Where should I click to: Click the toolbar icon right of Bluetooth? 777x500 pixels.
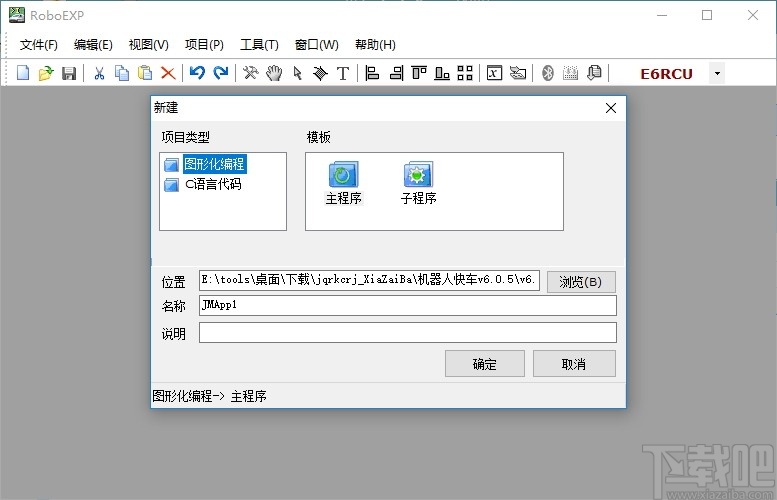coord(570,73)
